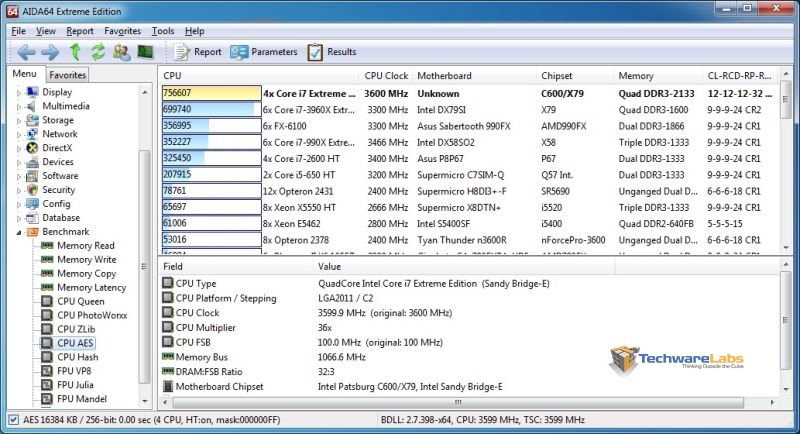Click the DirectX tree icon

(32, 148)
